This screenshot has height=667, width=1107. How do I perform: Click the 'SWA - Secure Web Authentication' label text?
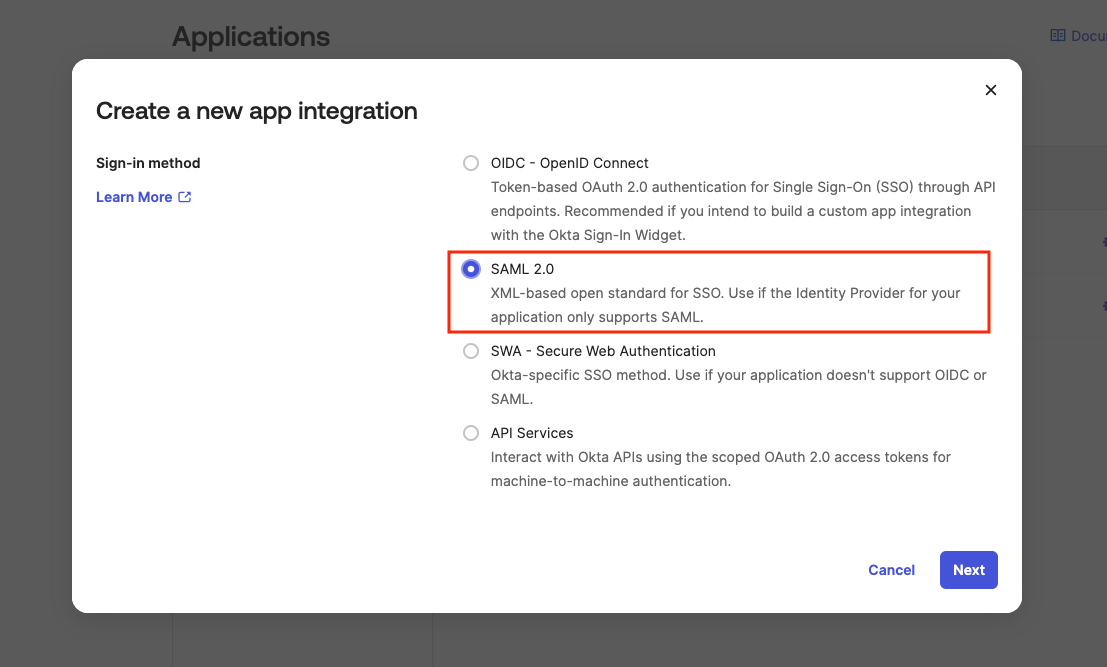[603, 351]
